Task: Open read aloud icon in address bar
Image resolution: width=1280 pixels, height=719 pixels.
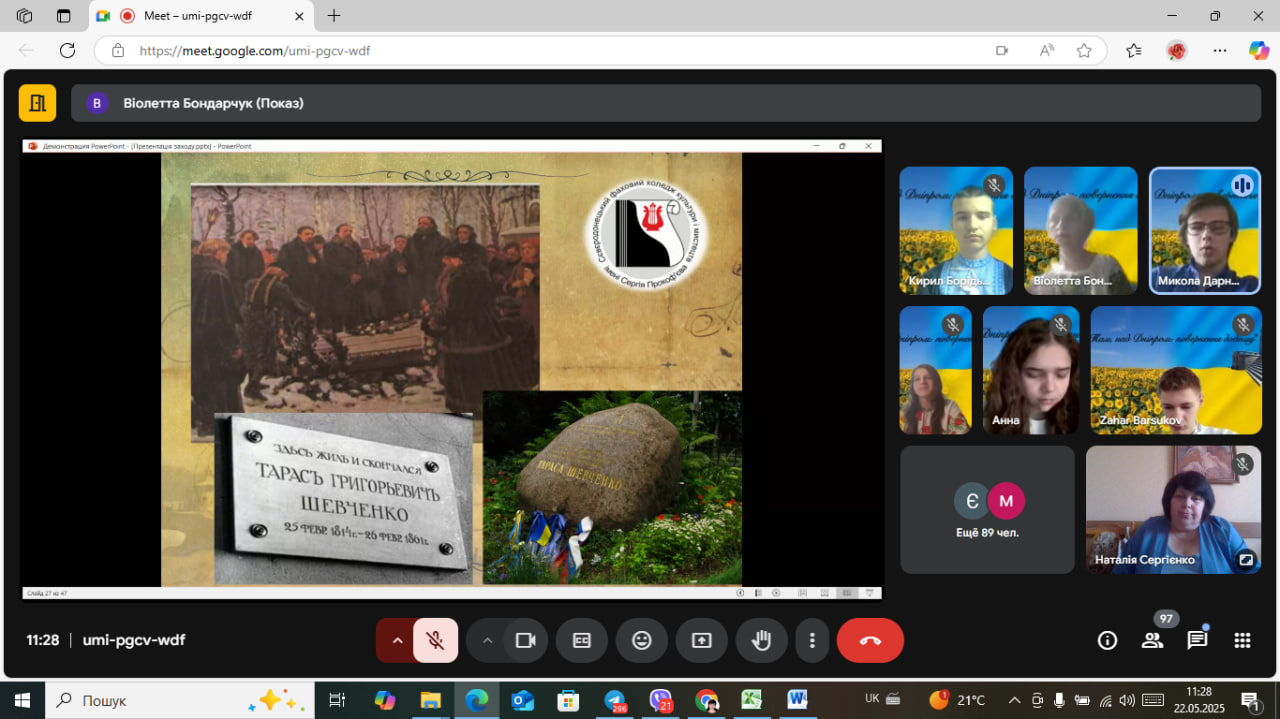Action: click(1046, 50)
